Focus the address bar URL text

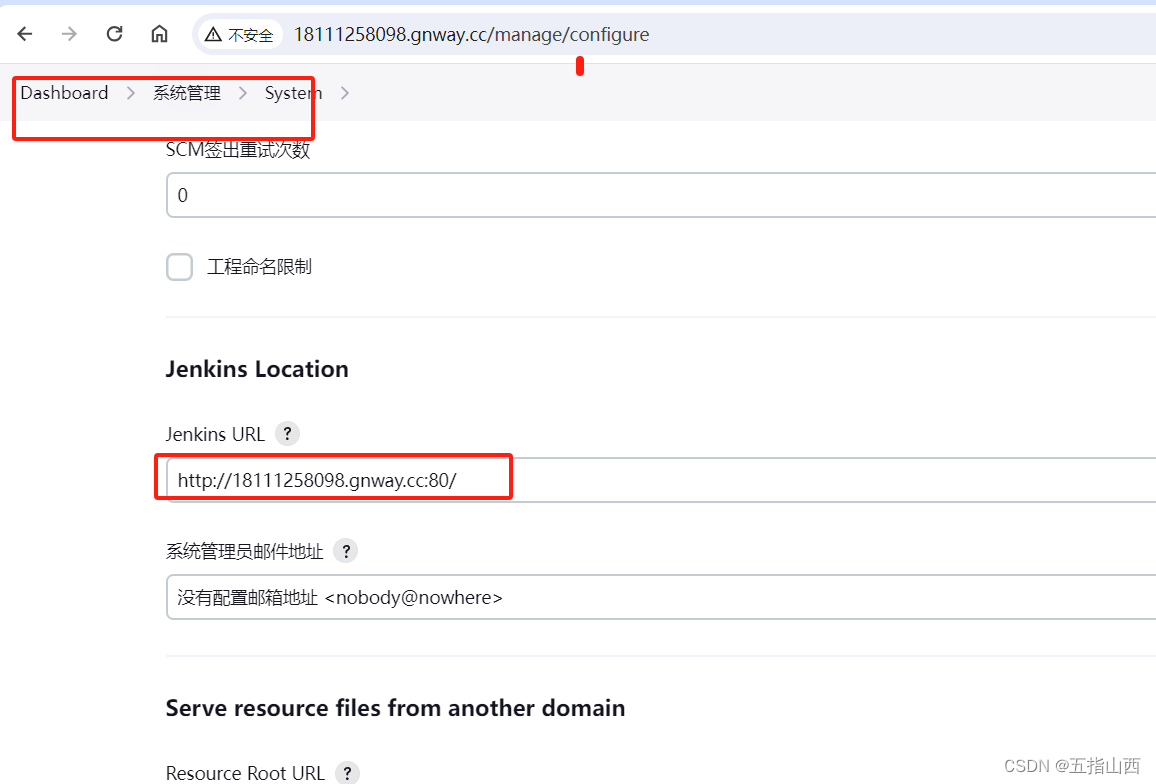471,35
